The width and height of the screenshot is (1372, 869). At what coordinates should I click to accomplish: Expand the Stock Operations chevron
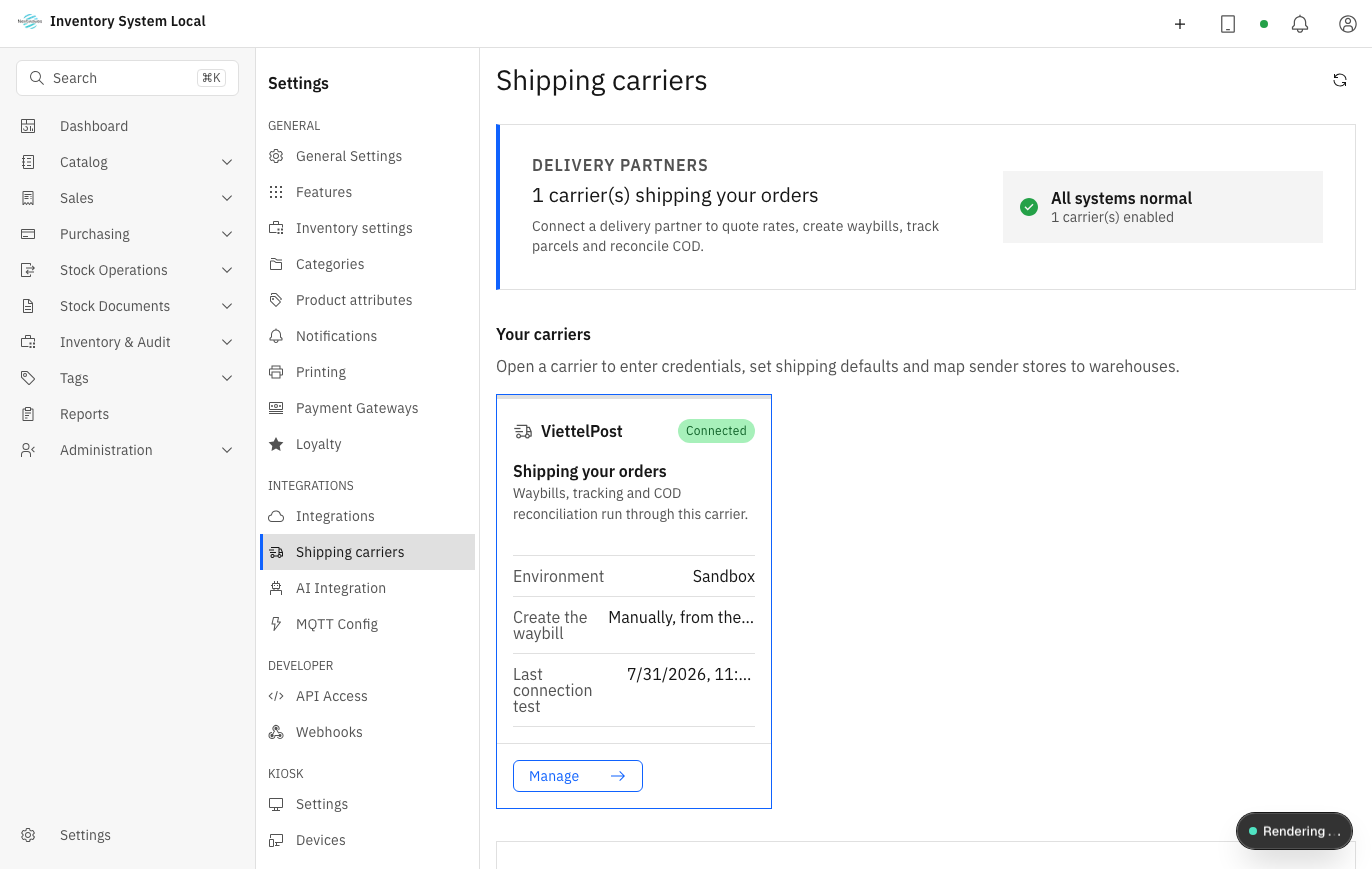click(x=227, y=270)
